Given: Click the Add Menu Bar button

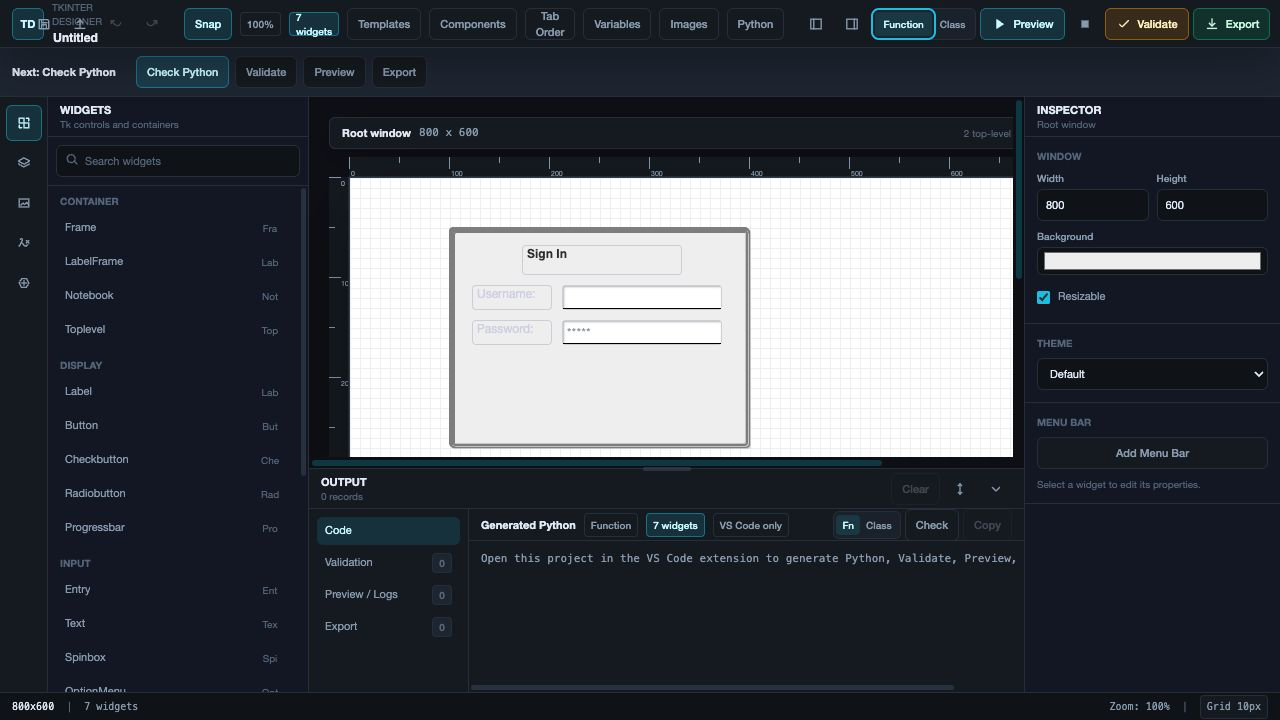Looking at the screenshot, I should point(1152,453).
